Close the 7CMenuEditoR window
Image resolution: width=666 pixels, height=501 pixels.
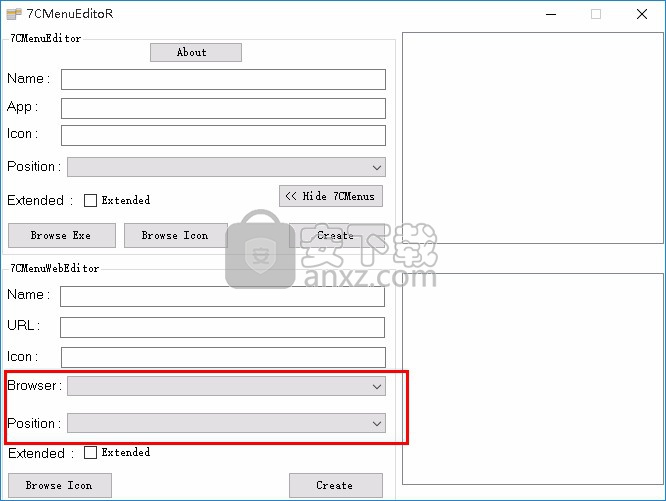[642, 14]
